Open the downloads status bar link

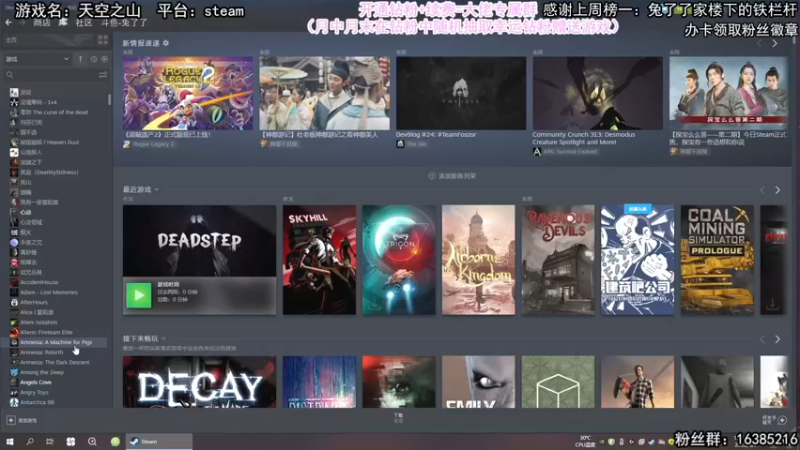[x=398, y=418]
